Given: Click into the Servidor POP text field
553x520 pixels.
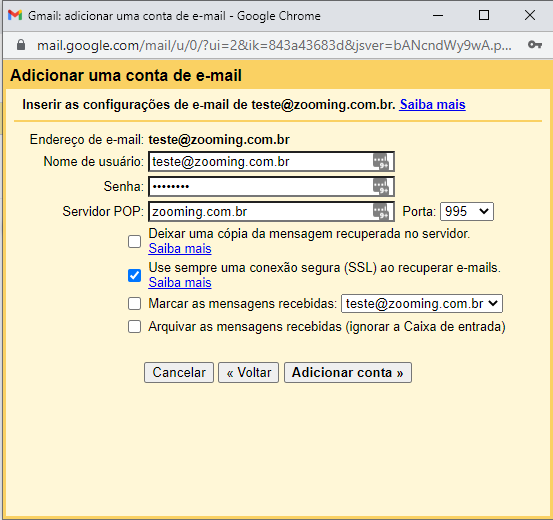Looking at the screenshot, I should click(261, 211).
